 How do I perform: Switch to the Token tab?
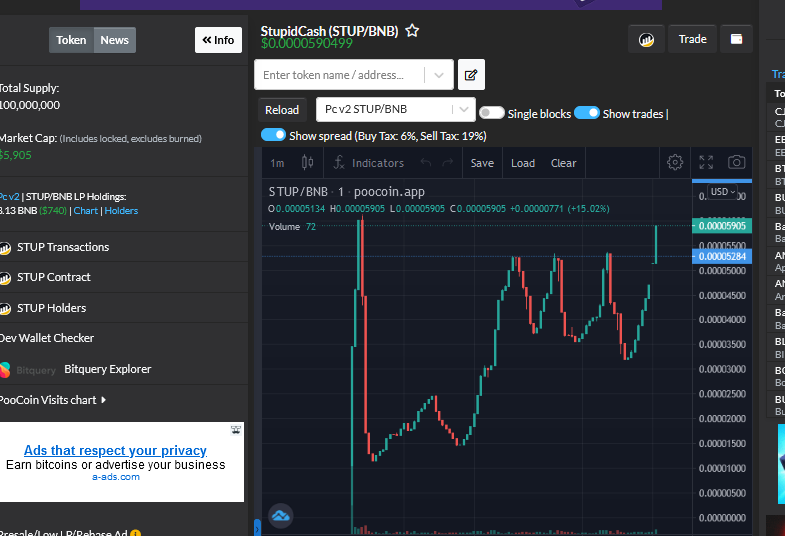pos(71,40)
